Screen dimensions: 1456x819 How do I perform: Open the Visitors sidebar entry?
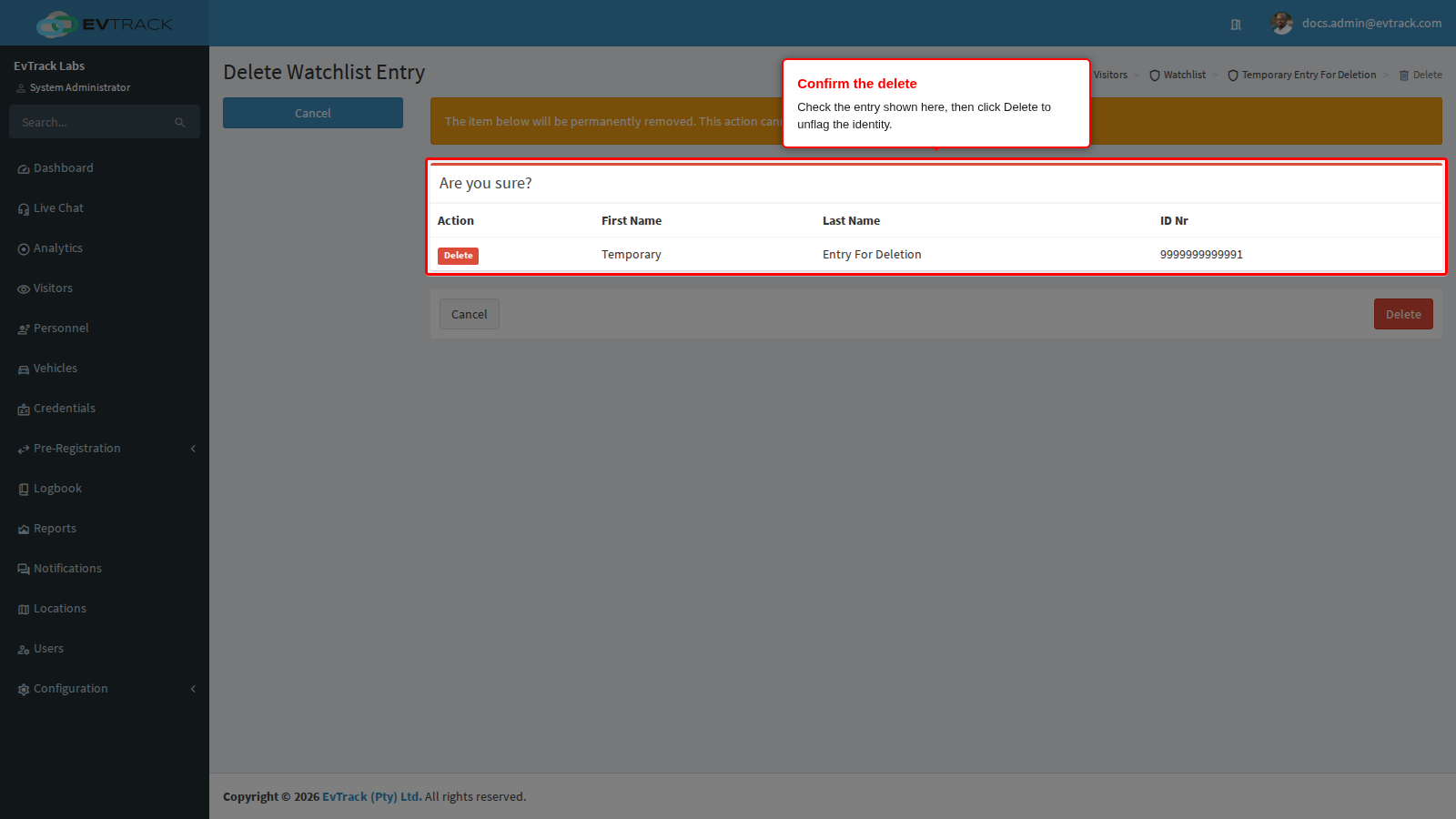point(105,288)
